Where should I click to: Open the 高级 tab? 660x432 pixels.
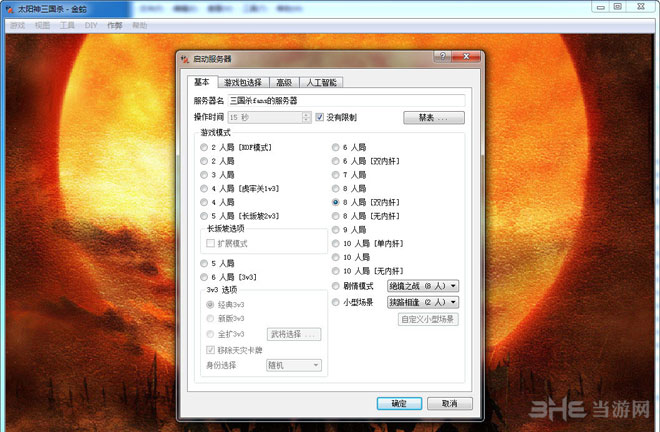(x=284, y=83)
